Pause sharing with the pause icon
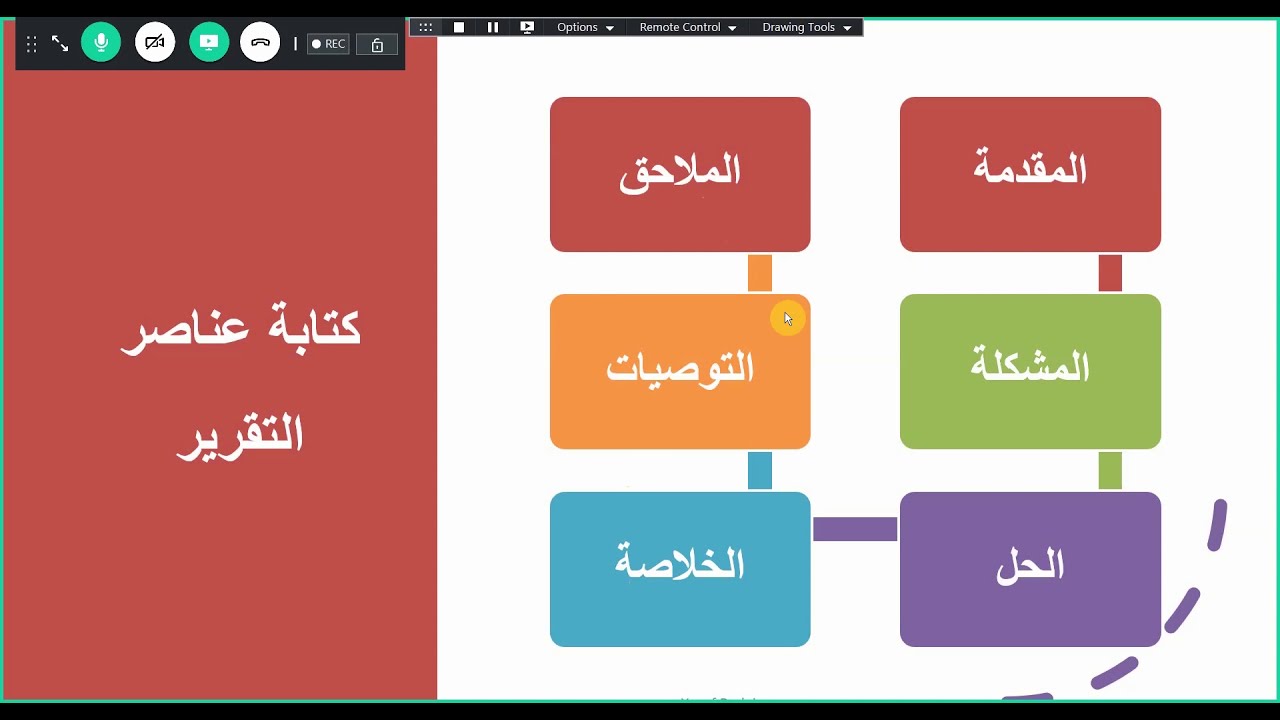Screen dimensions: 1280x720 [493, 27]
